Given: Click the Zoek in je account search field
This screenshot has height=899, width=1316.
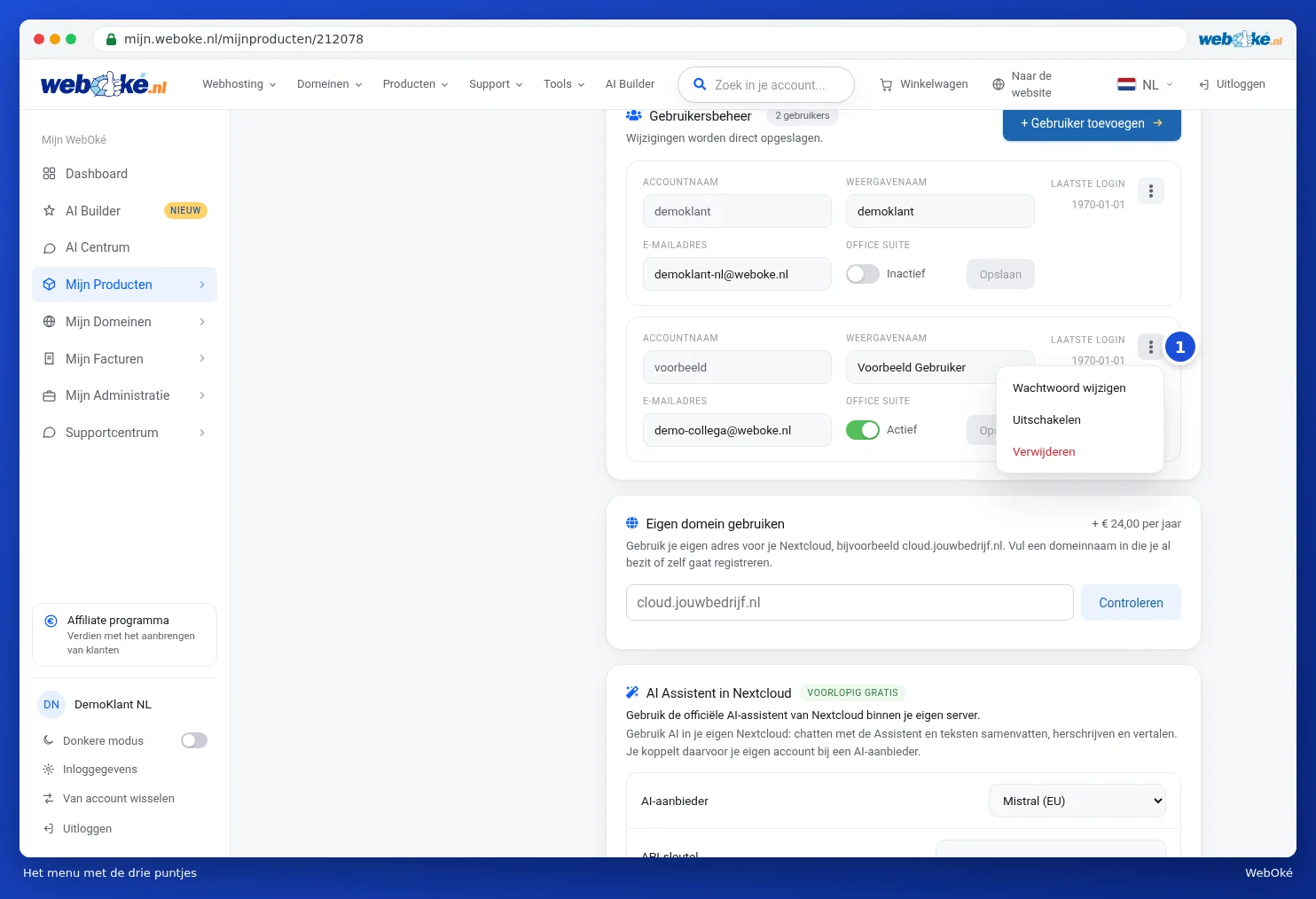Looking at the screenshot, I should tap(766, 84).
